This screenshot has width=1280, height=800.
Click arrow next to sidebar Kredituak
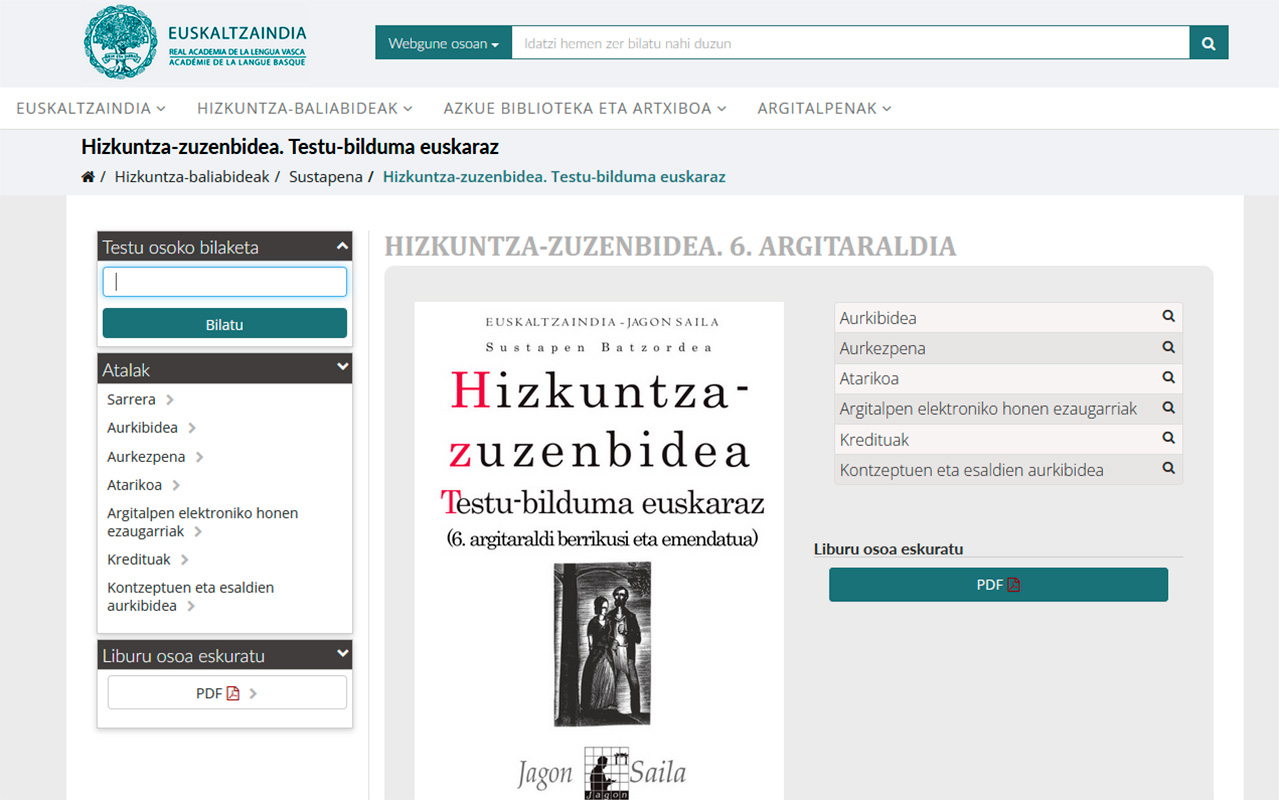point(185,560)
